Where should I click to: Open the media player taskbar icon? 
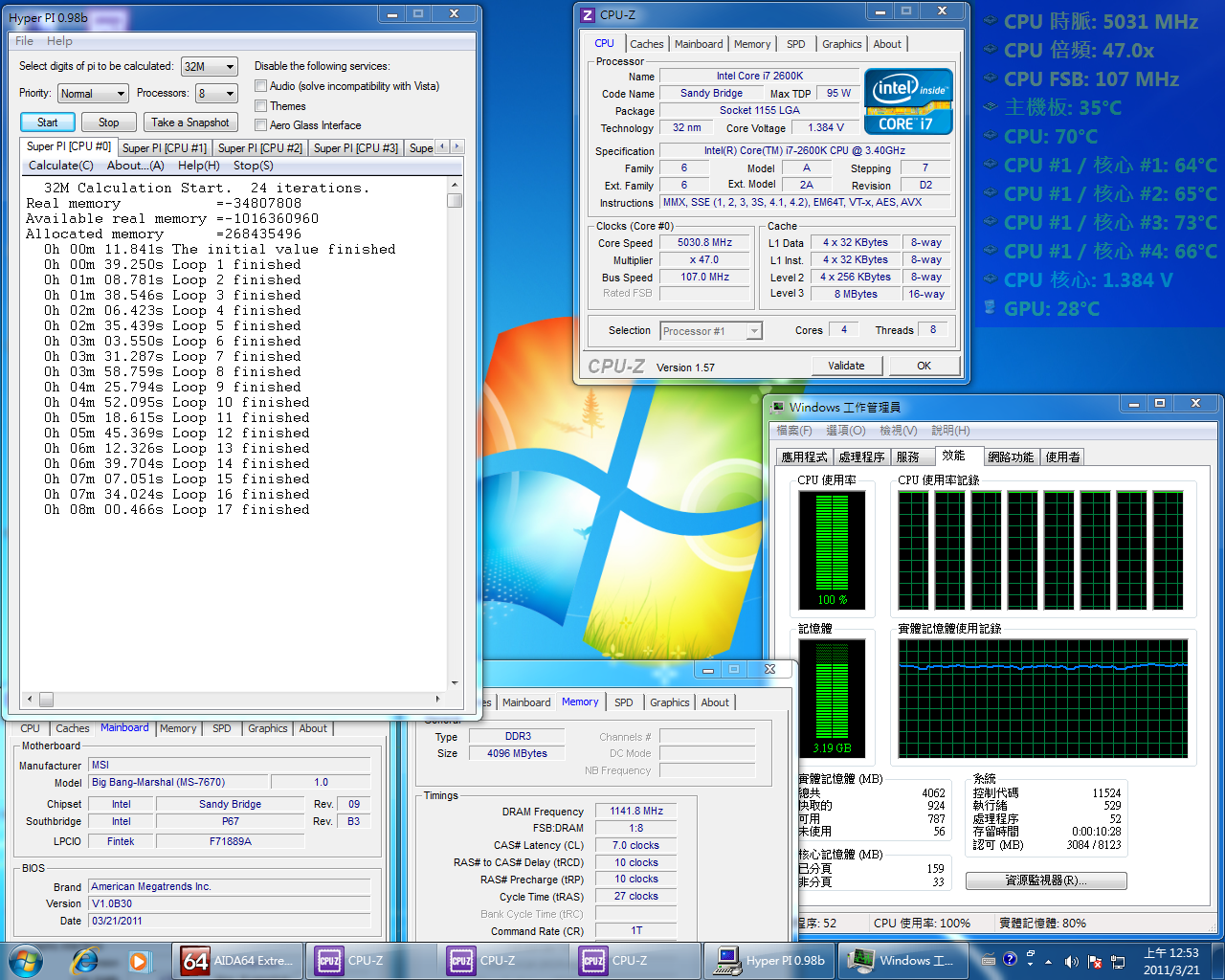pos(140,961)
